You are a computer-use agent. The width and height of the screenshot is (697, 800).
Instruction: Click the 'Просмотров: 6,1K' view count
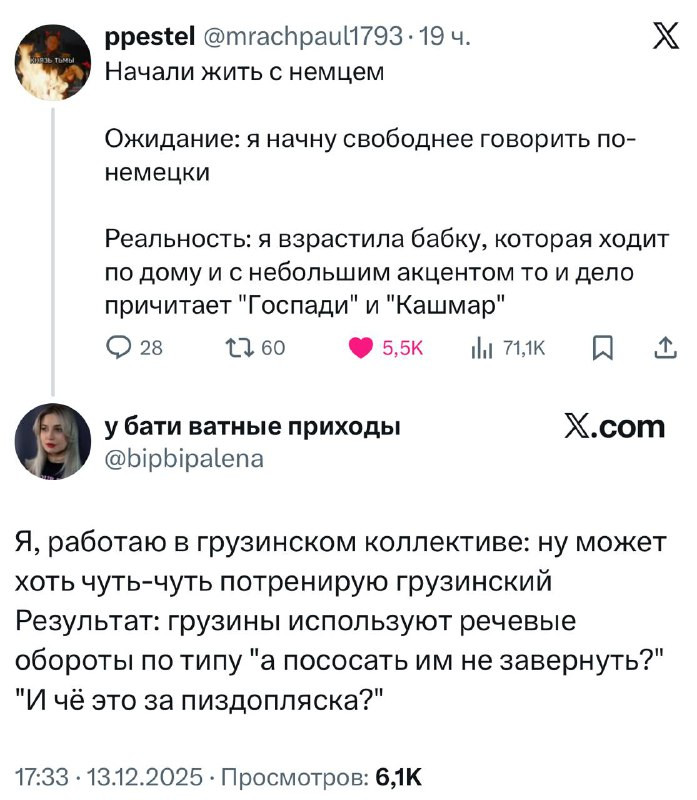[x=316, y=777]
